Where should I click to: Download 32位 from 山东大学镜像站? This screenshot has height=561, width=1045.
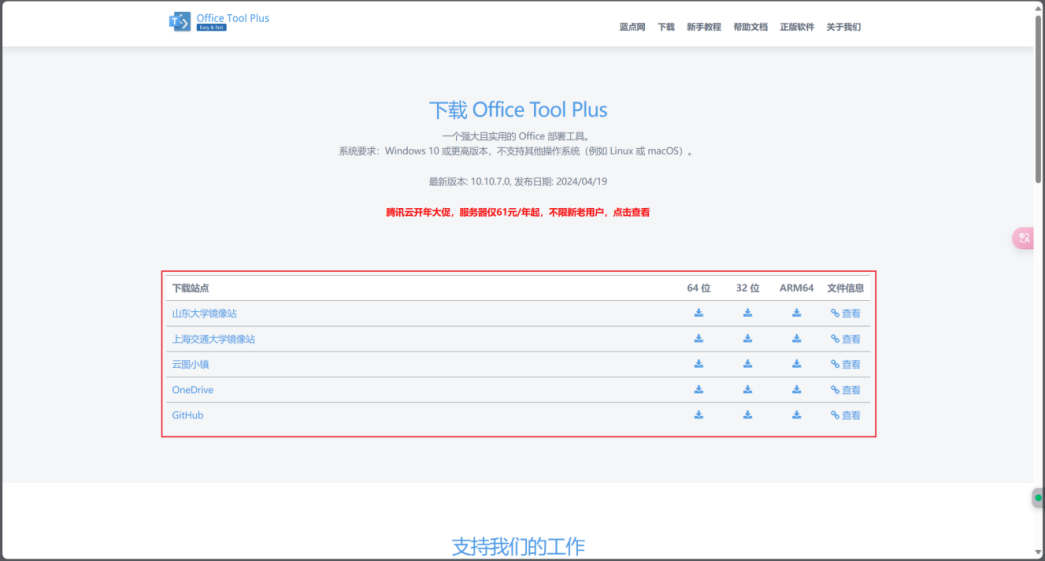click(748, 313)
